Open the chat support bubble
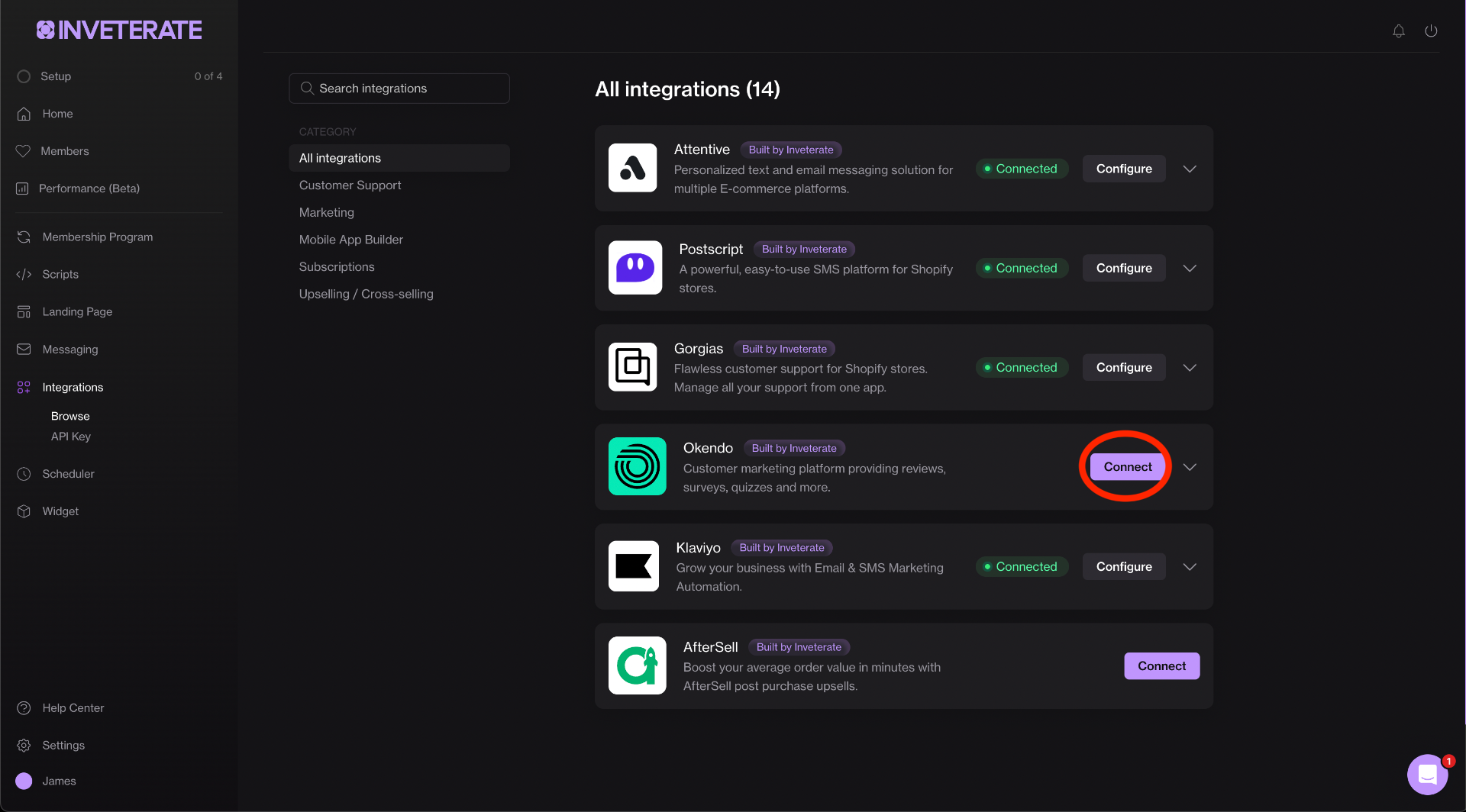 coord(1427,775)
